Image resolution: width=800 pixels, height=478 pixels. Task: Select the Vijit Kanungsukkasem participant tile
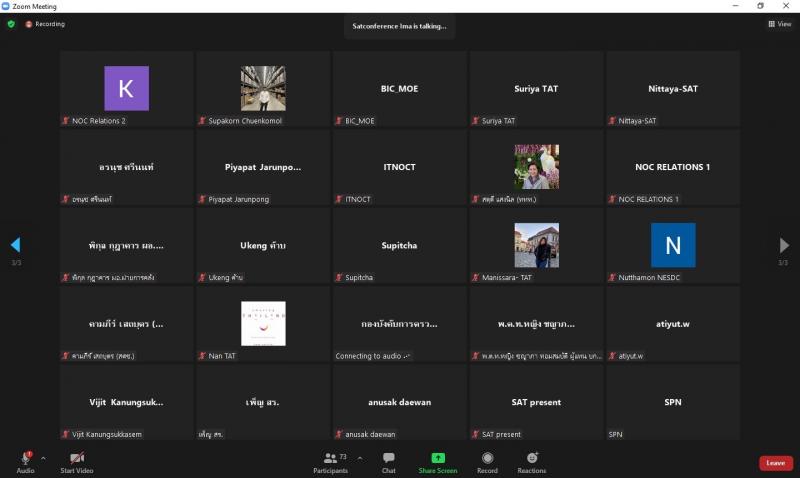point(127,402)
